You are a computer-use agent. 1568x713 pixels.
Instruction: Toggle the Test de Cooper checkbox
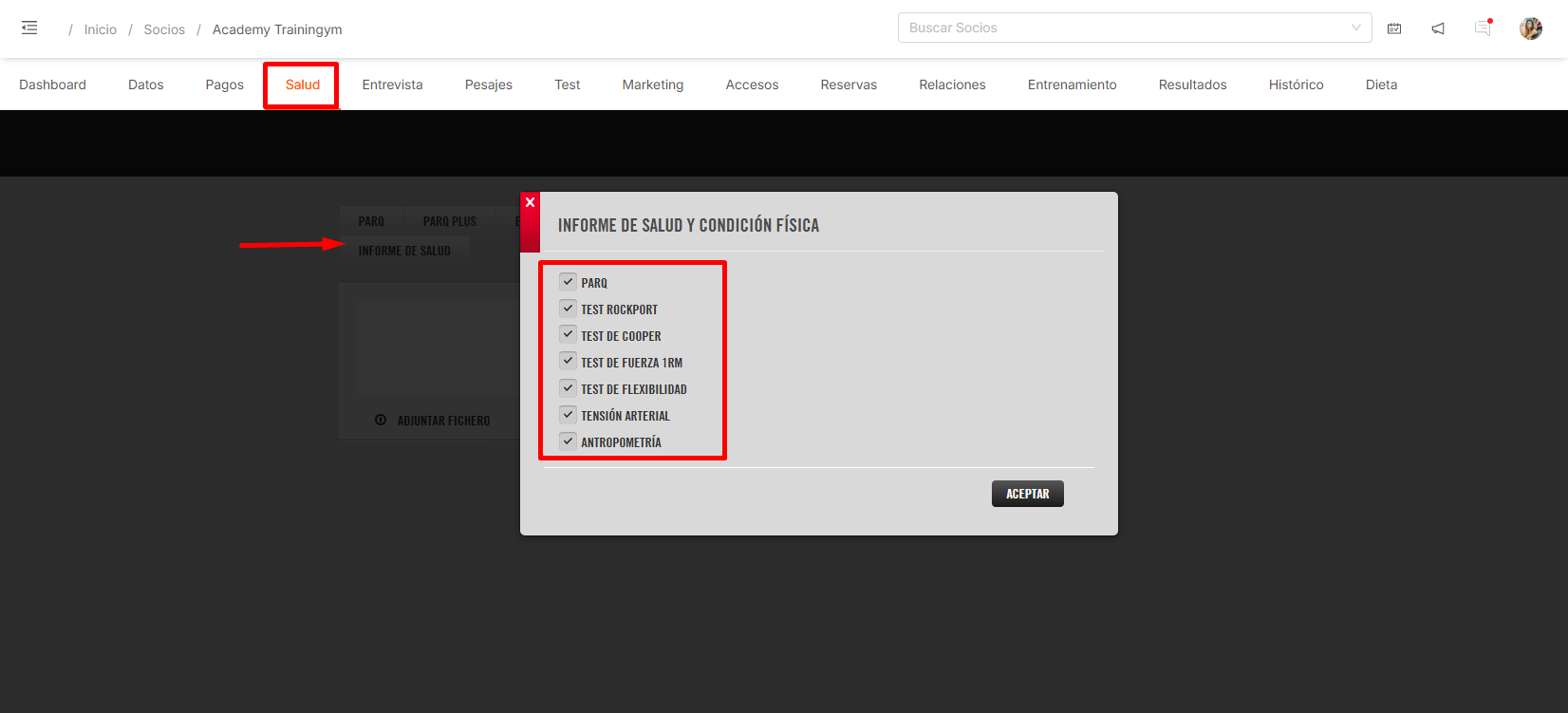tap(568, 335)
